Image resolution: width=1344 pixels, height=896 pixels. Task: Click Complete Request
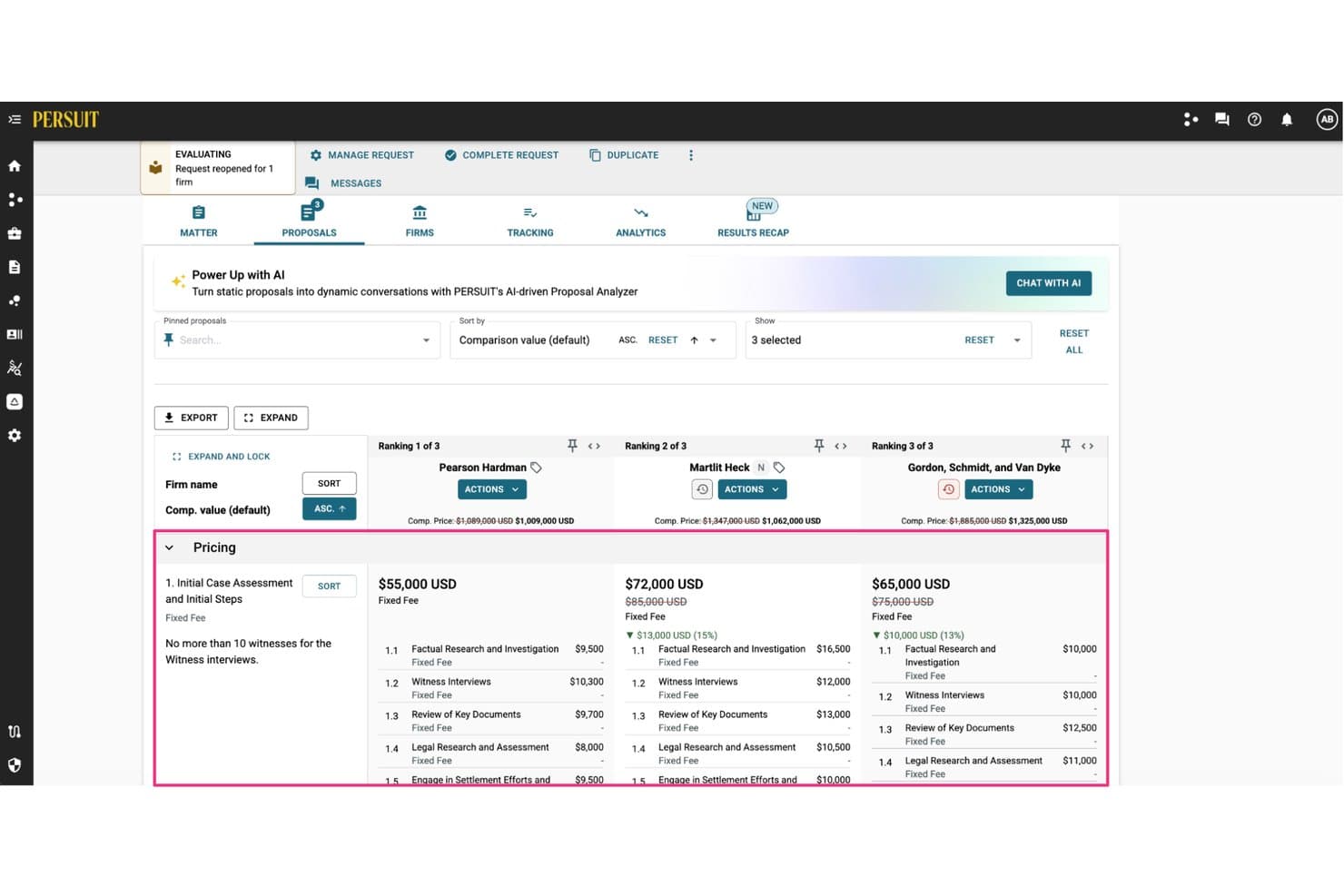(x=501, y=155)
